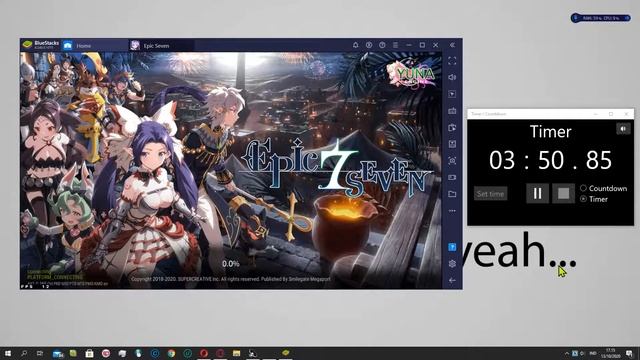
Task: Toggle BlueStacks fullscreen icon in sidebar
Action: [x=452, y=61]
